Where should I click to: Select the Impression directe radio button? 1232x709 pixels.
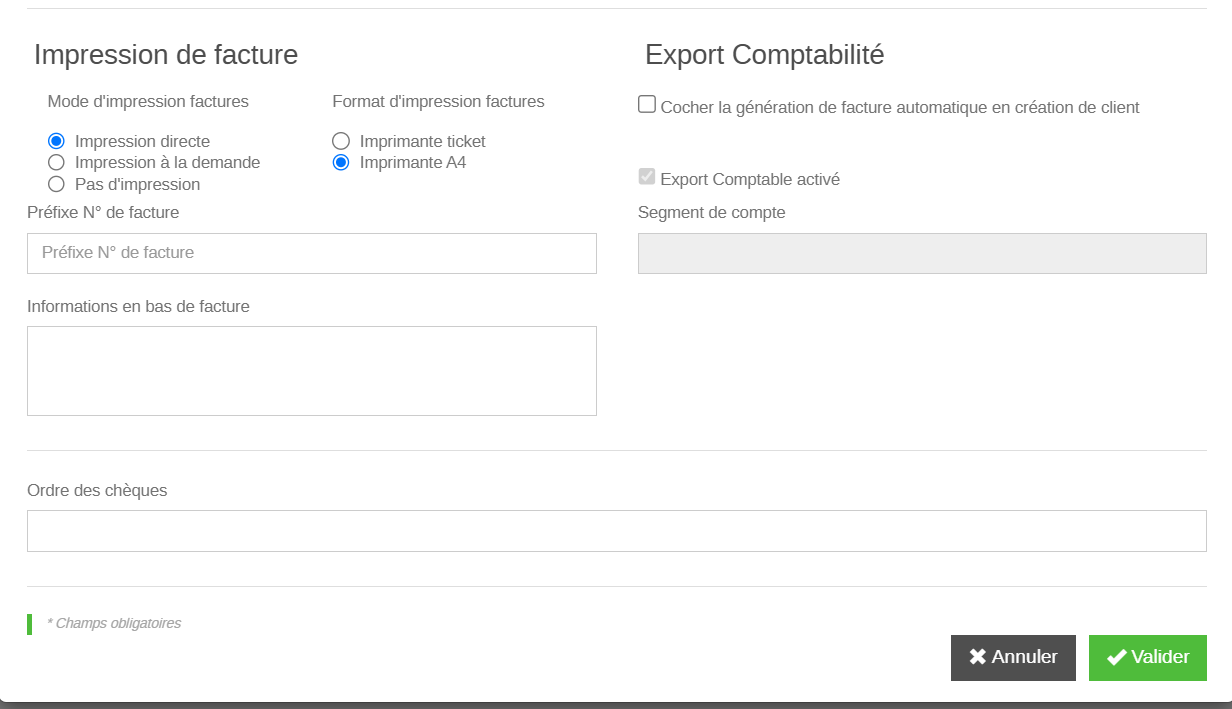pos(57,141)
